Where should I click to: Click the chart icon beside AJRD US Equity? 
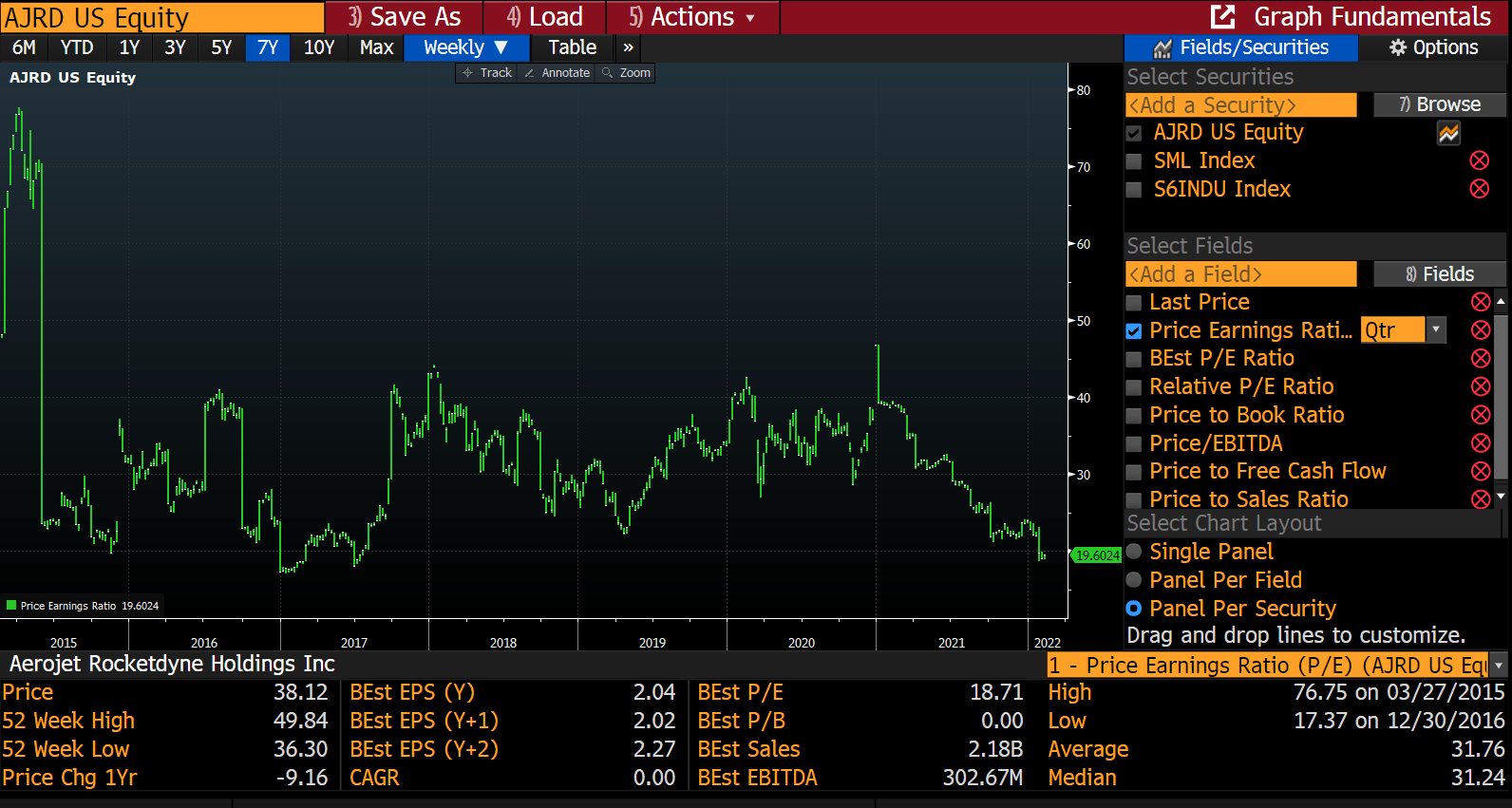(x=1448, y=134)
